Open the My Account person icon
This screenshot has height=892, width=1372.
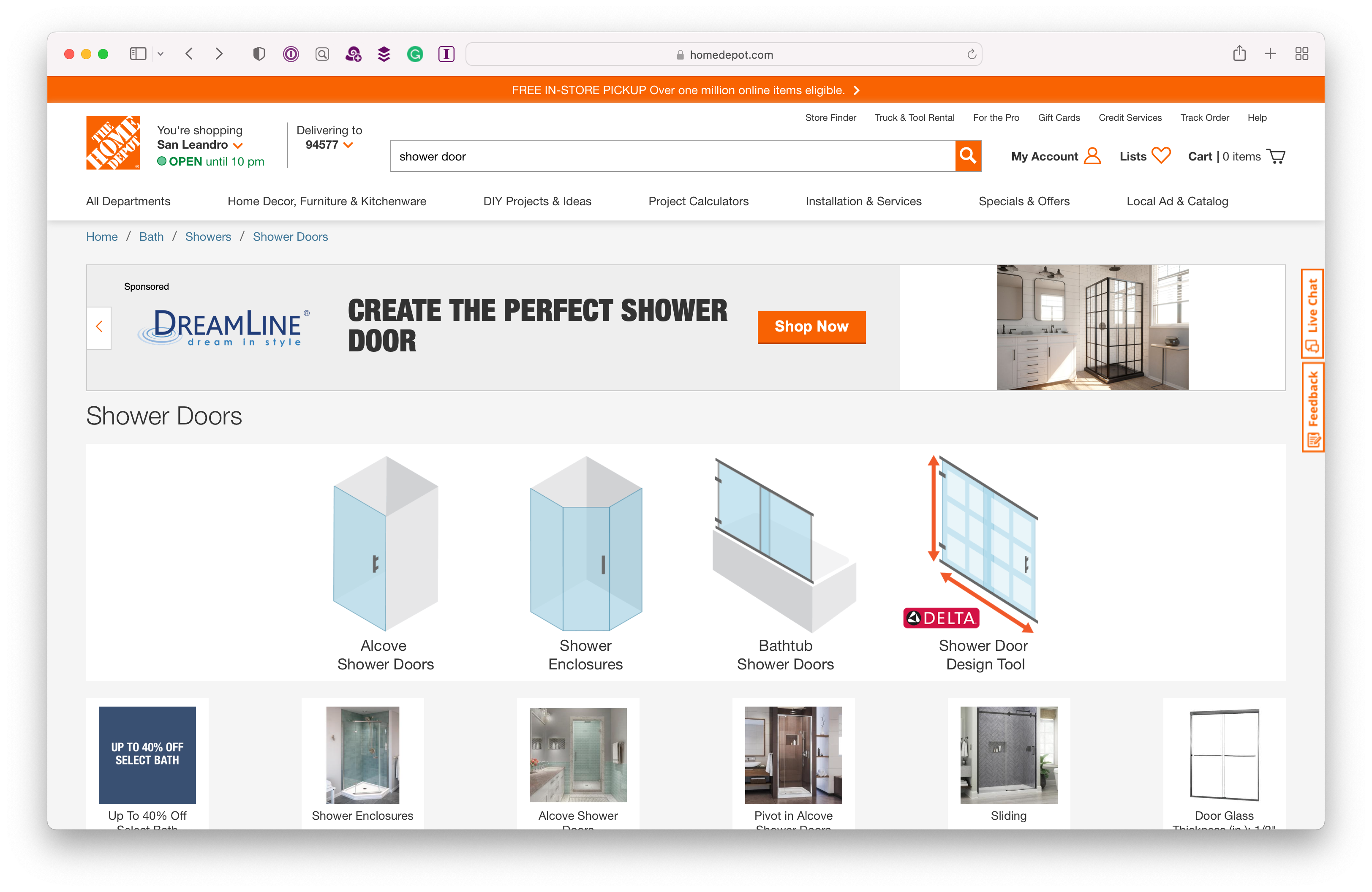tap(1092, 156)
